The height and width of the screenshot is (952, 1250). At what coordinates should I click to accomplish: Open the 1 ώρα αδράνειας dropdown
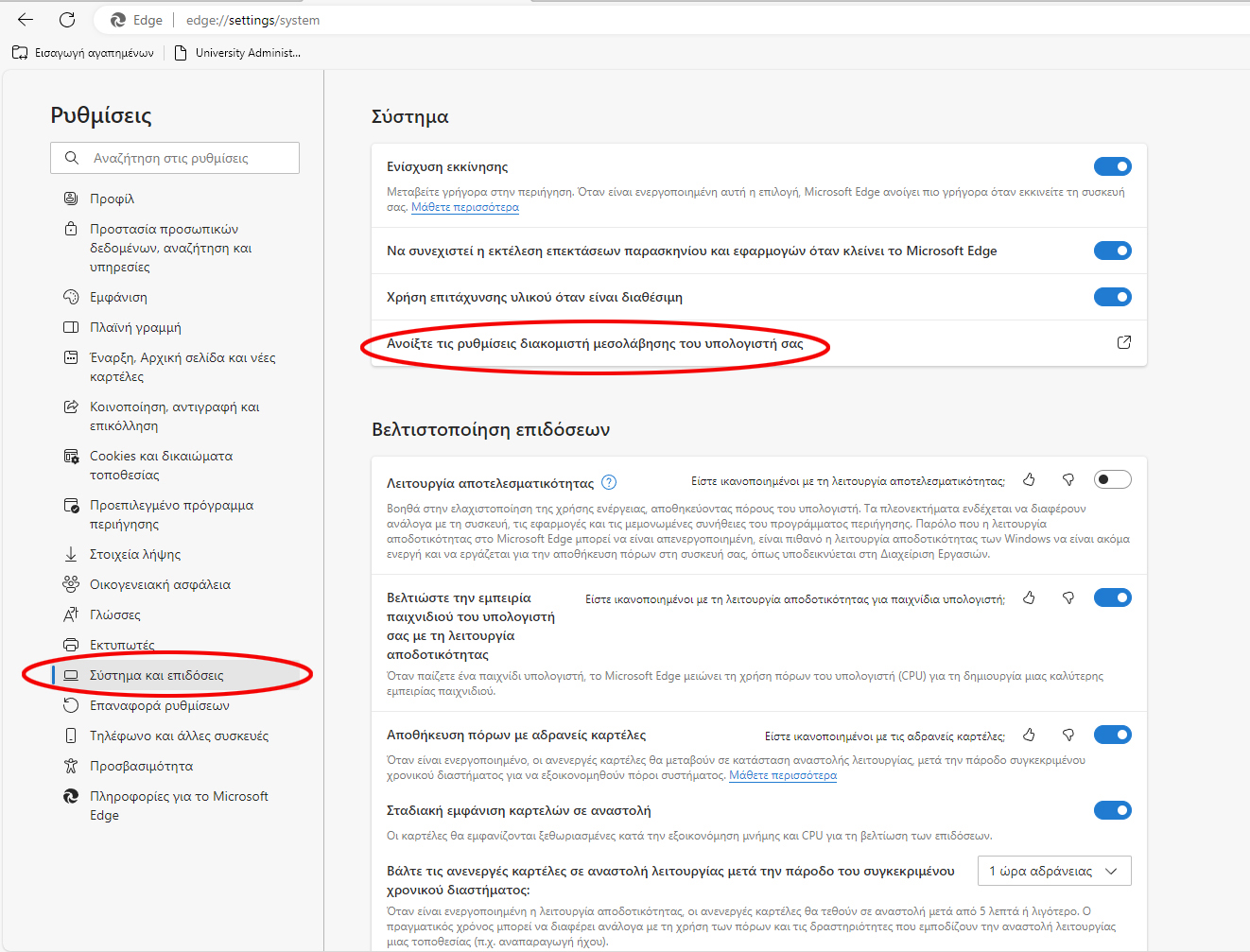(1052, 871)
